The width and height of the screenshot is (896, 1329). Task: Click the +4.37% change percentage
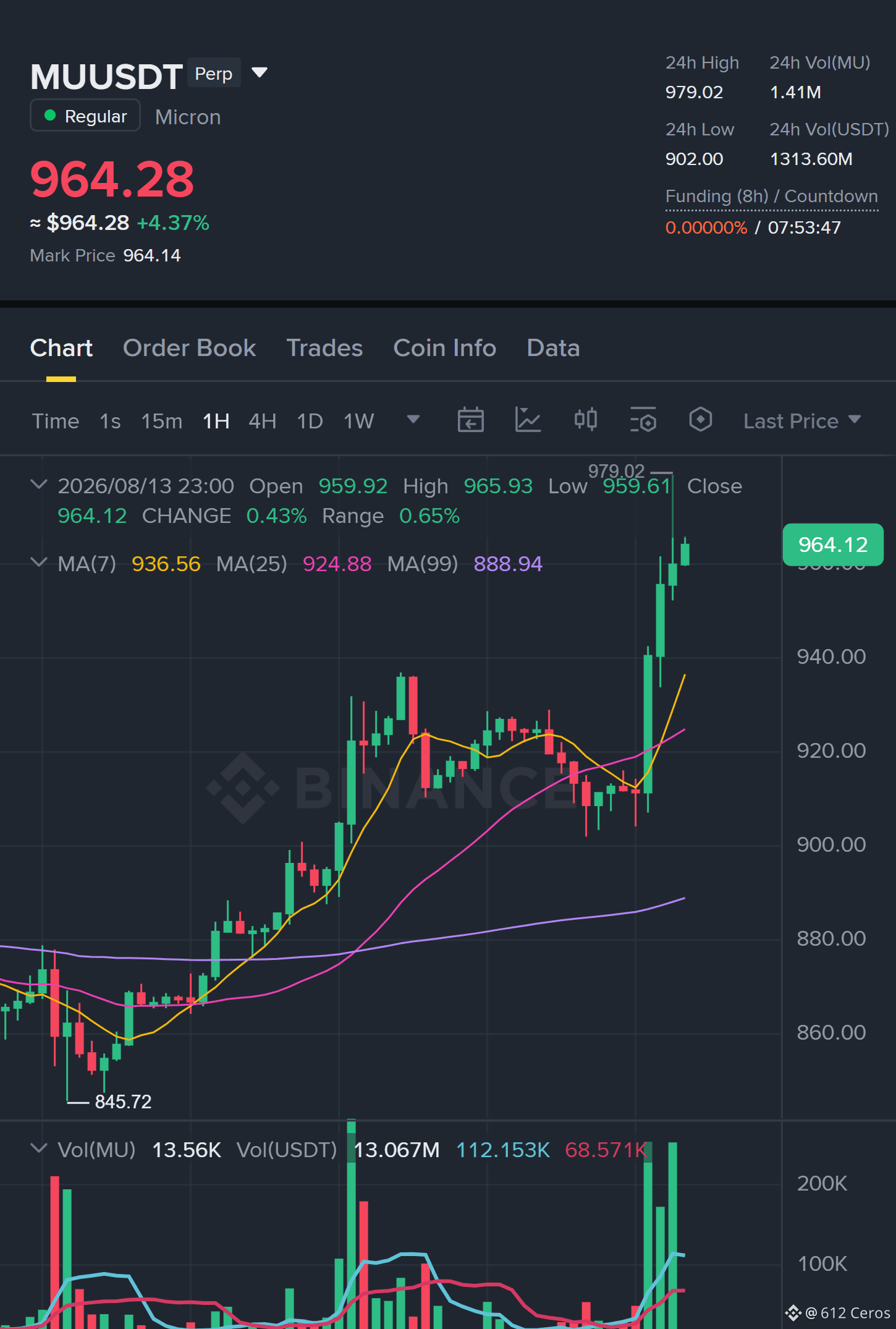tap(173, 223)
